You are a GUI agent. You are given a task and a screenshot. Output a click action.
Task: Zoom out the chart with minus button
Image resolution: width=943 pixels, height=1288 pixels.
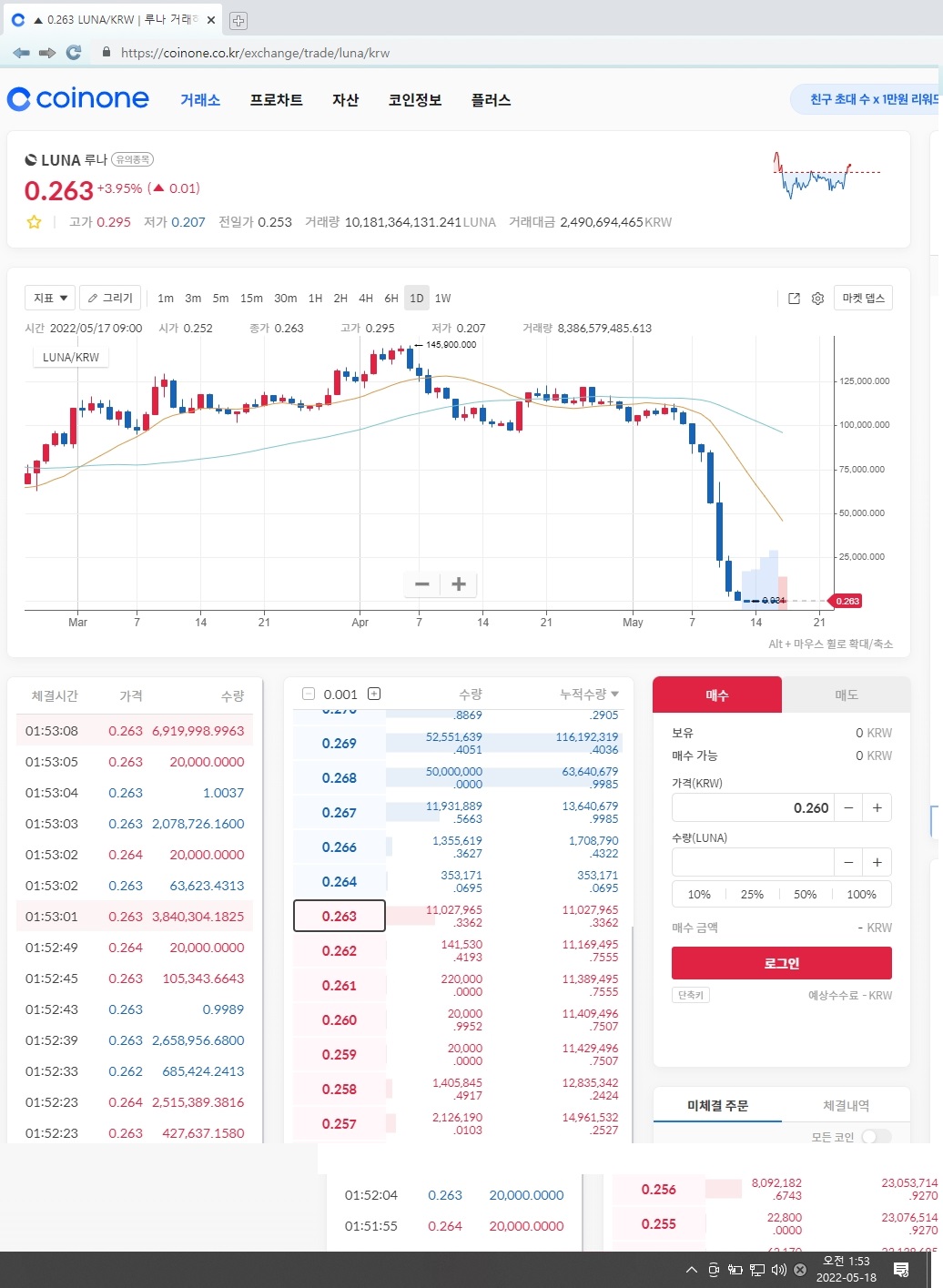click(x=421, y=584)
